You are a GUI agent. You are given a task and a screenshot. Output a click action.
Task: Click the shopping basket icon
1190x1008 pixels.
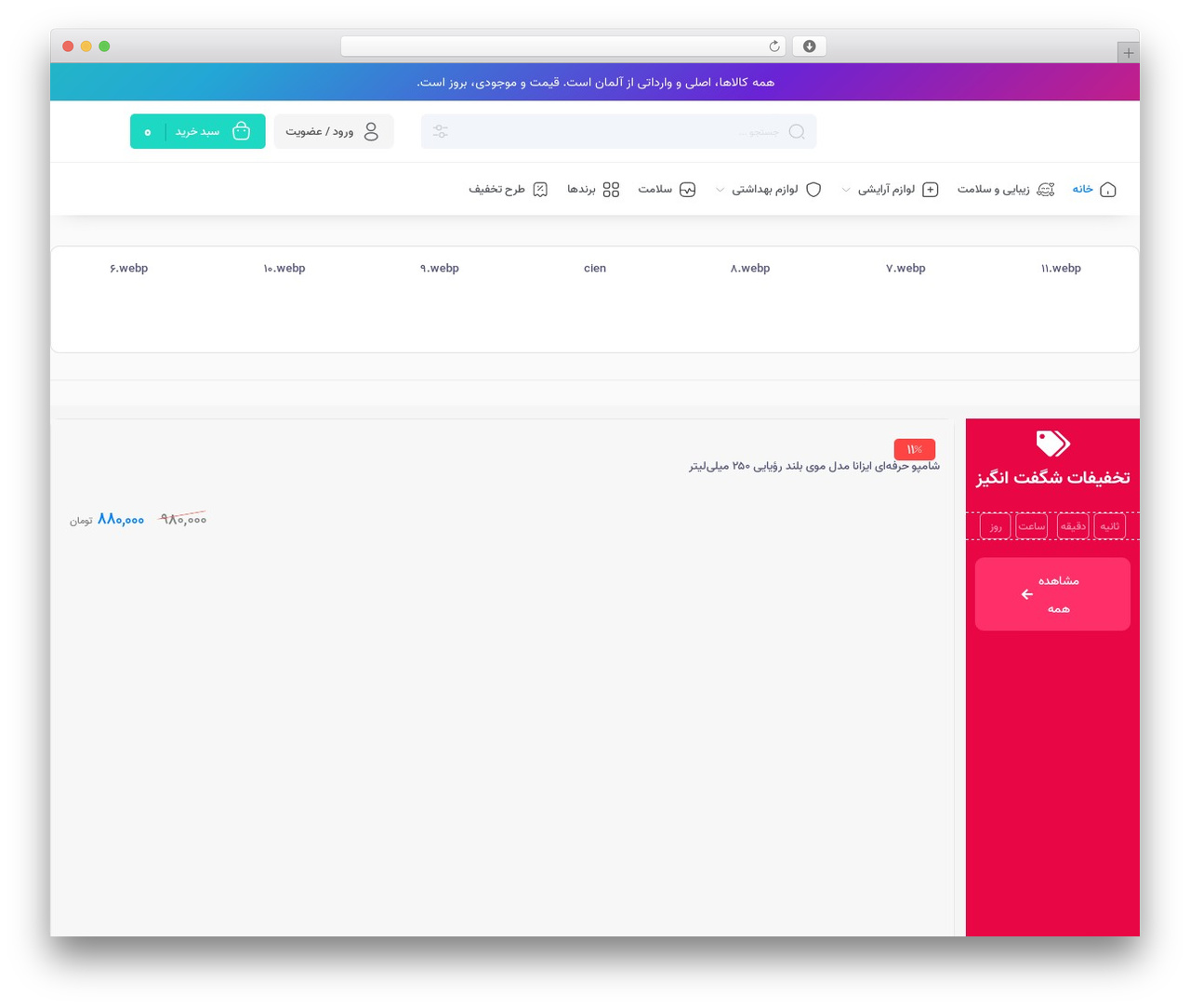click(x=241, y=131)
